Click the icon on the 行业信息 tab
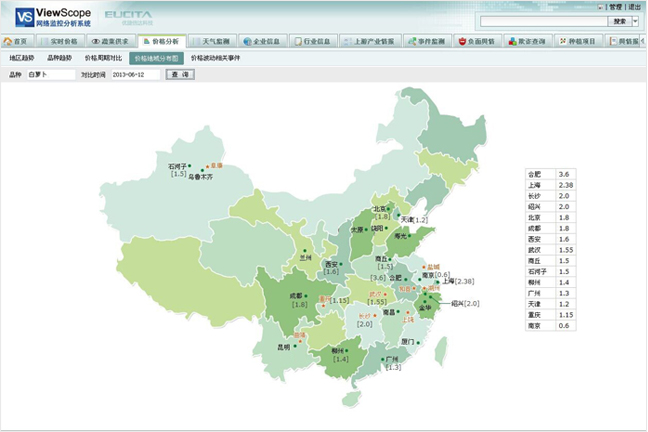The height and width of the screenshot is (432, 648). point(298,42)
